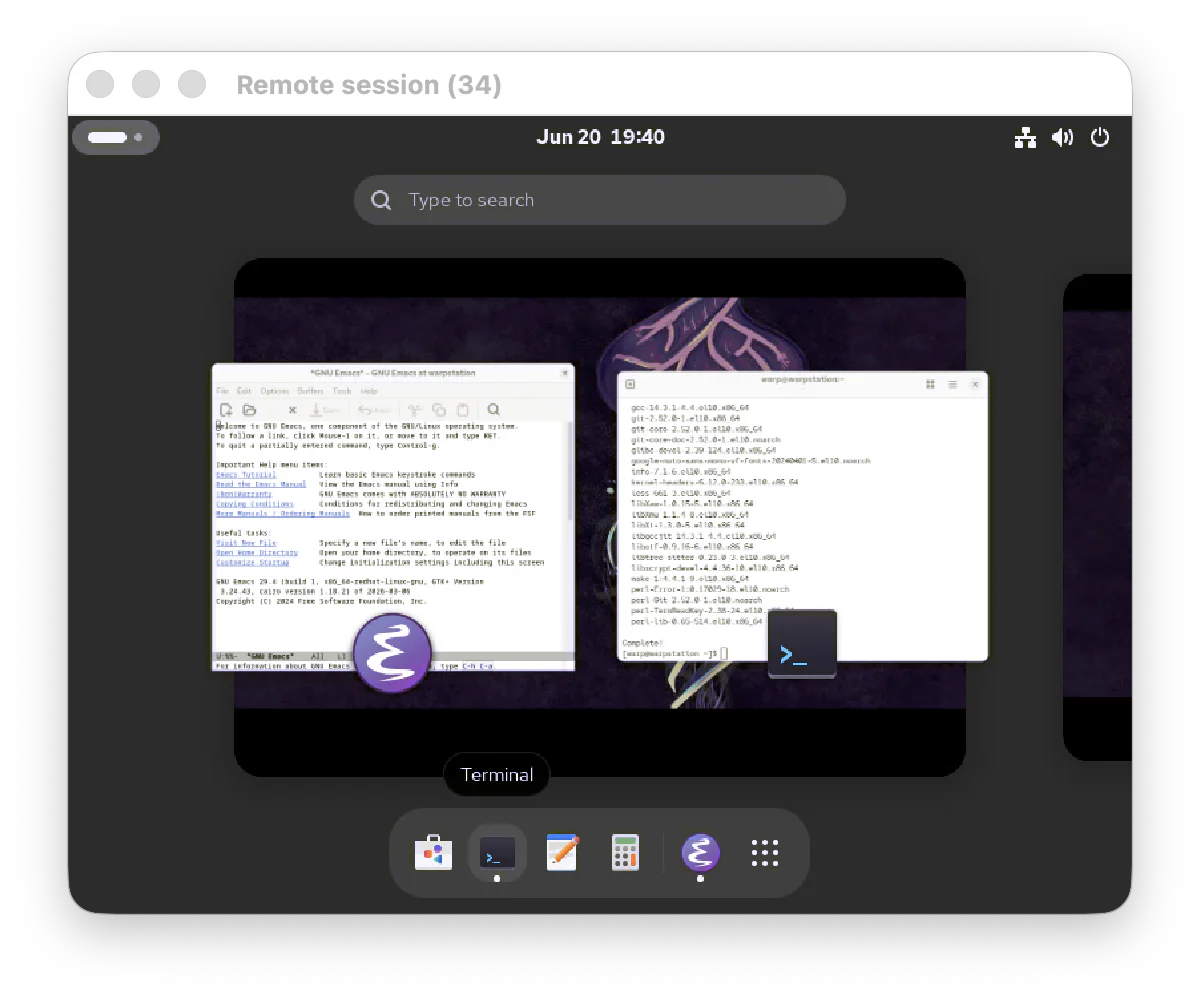This screenshot has width=1200, height=998.
Task: Click the workspace indicator pill in top bar
Action: (x=116, y=137)
